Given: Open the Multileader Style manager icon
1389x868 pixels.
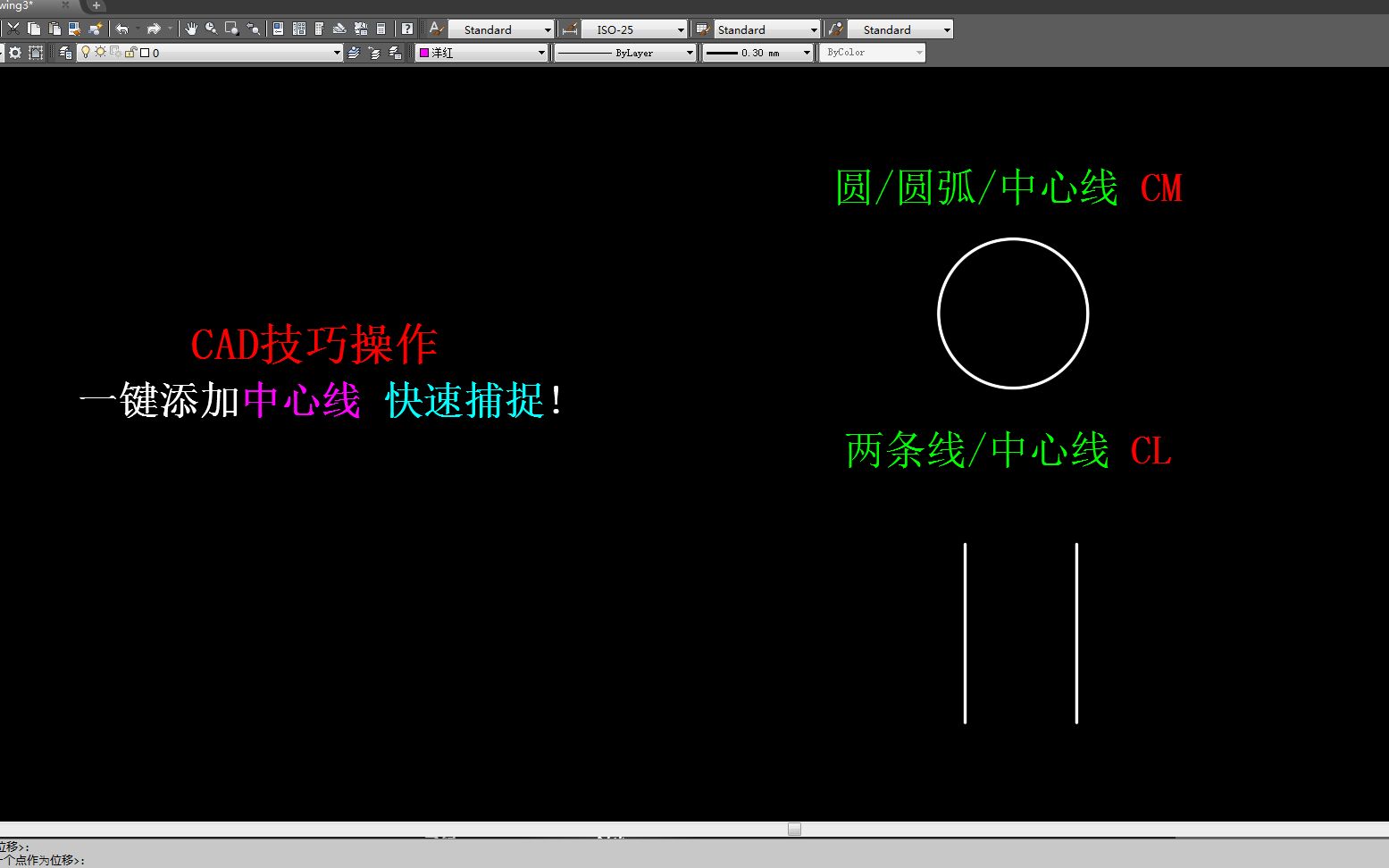Looking at the screenshot, I should coord(836,29).
